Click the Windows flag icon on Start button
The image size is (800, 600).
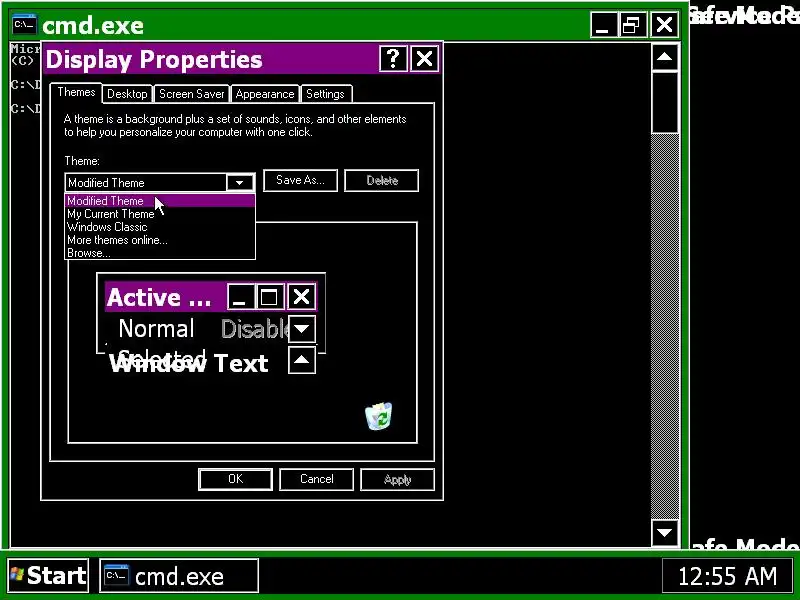click(17, 575)
